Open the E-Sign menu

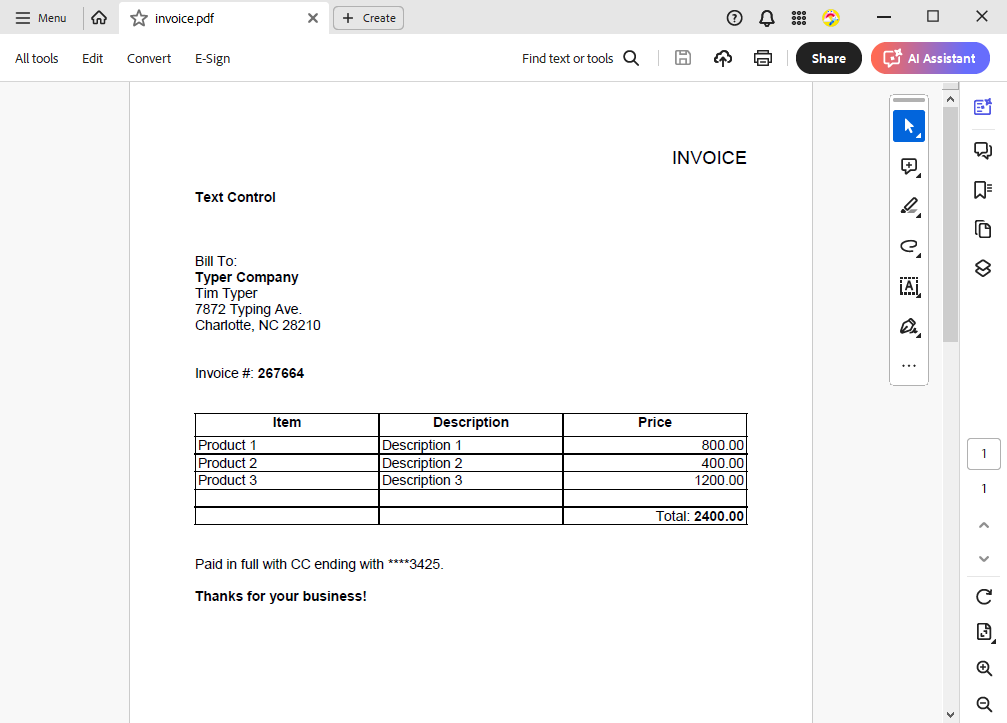pyautogui.click(x=213, y=58)
